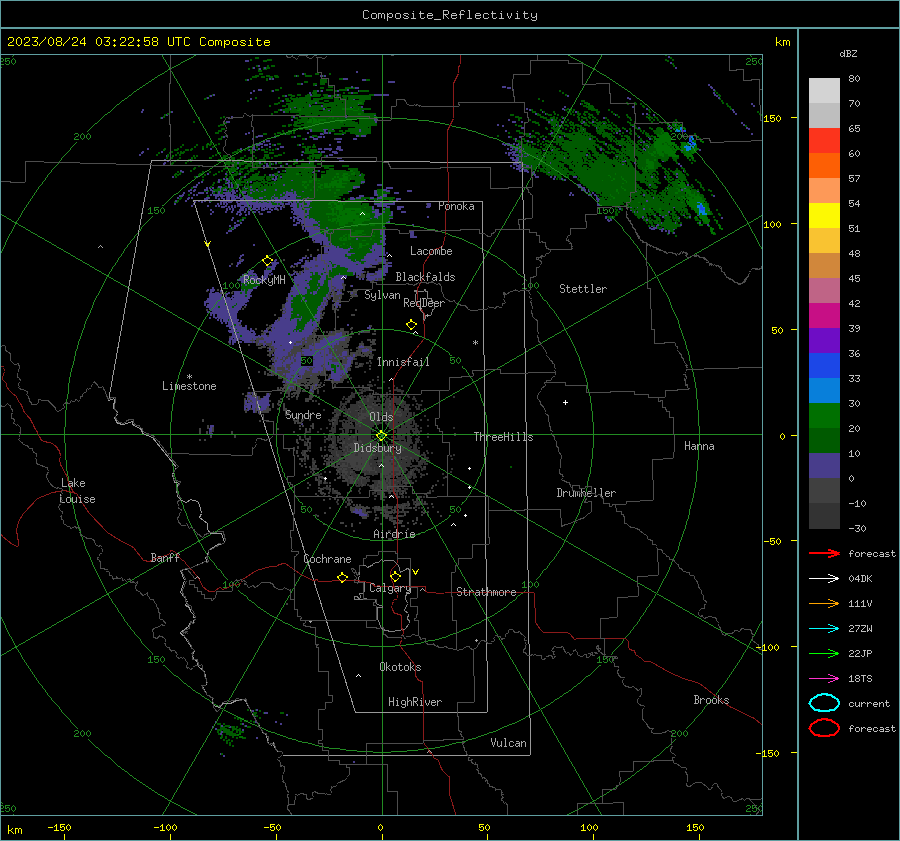Click the Sundre city label
The image size is (900, 841).
point(303,415)
